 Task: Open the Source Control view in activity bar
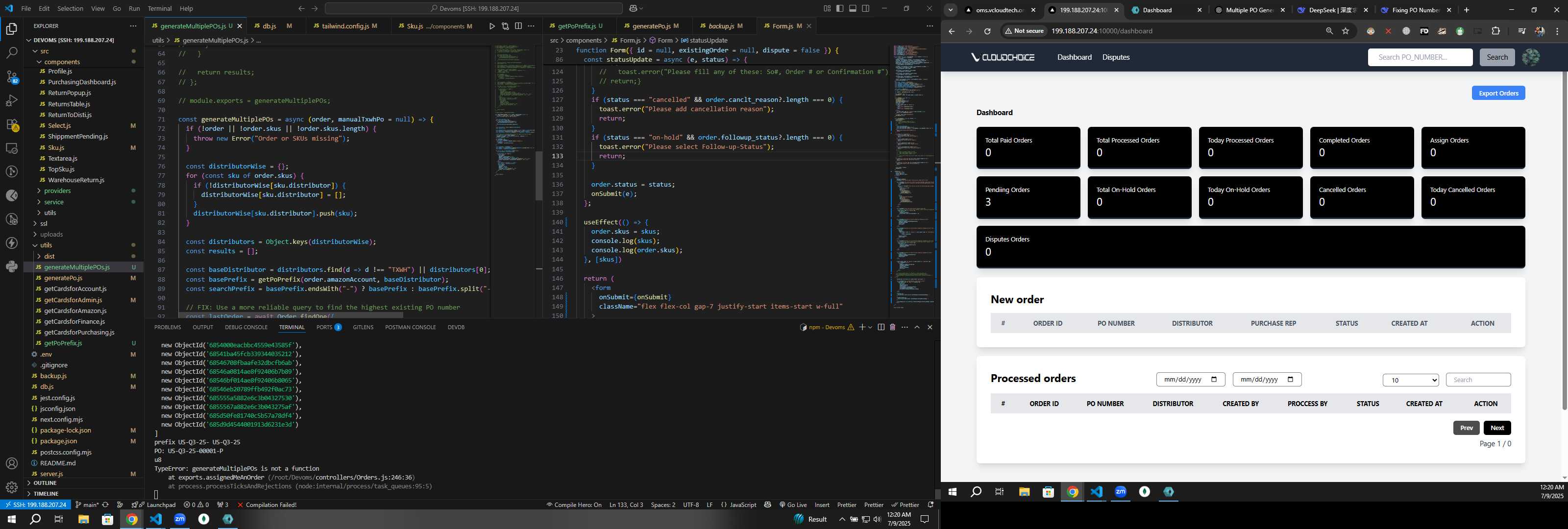point(12,77)
